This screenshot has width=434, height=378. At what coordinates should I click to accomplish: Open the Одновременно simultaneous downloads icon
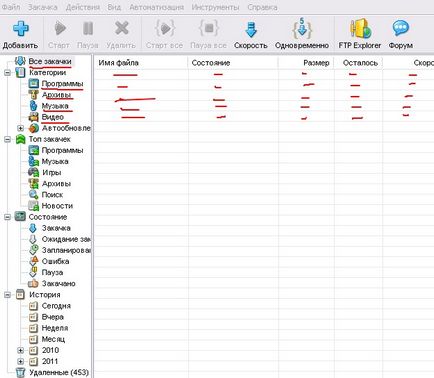[302, 28]
